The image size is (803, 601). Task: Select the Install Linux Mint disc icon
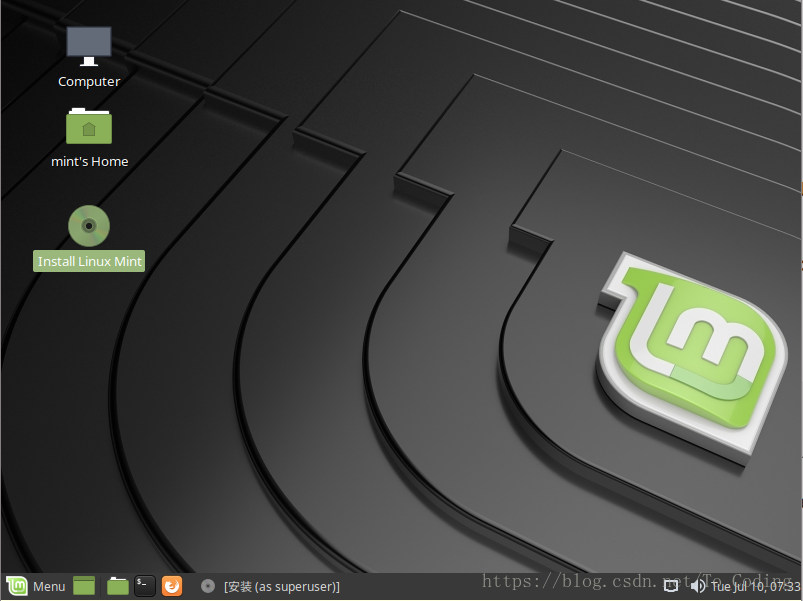[89, 226]
